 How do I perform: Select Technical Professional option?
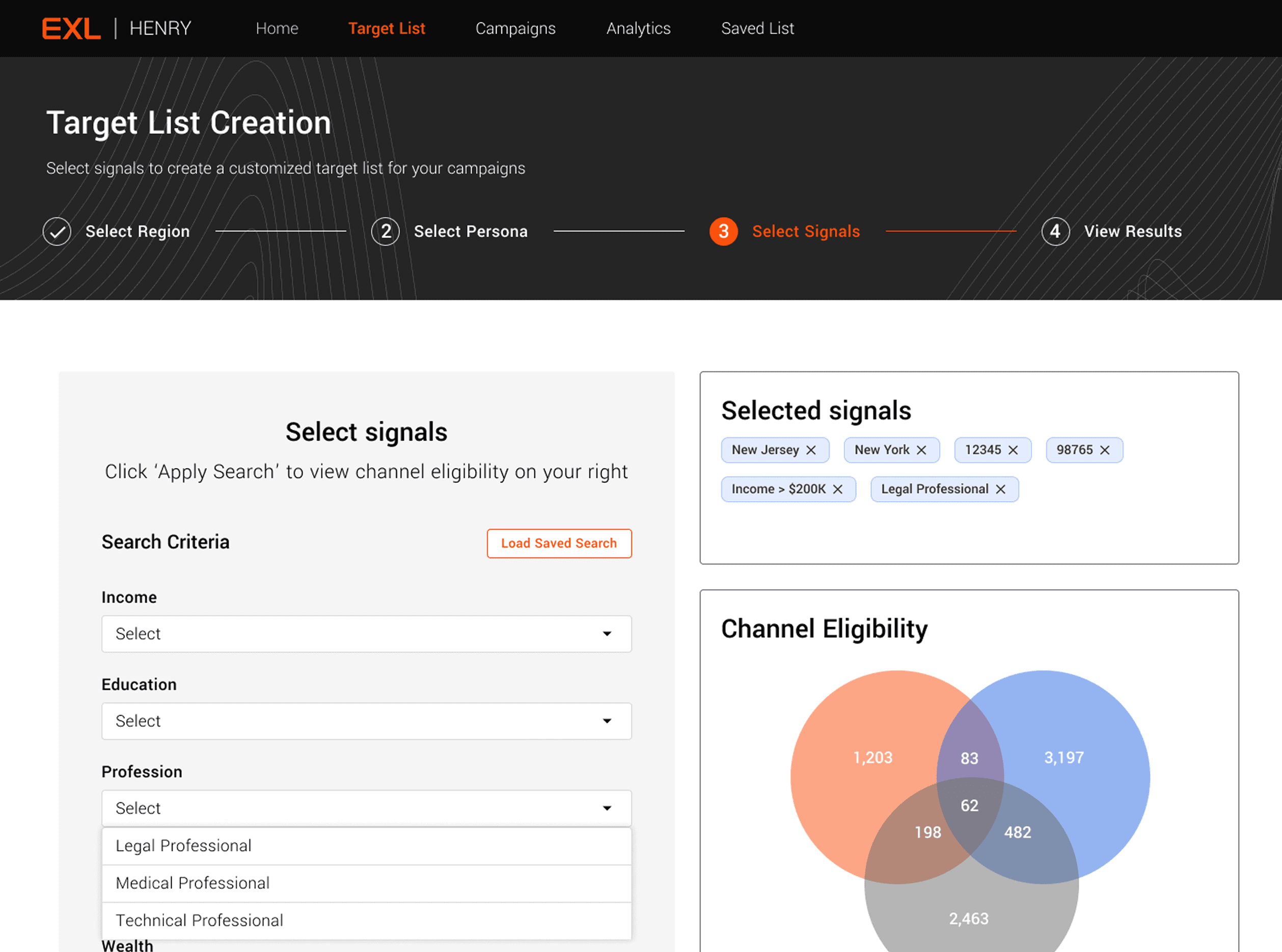point(366,920)
